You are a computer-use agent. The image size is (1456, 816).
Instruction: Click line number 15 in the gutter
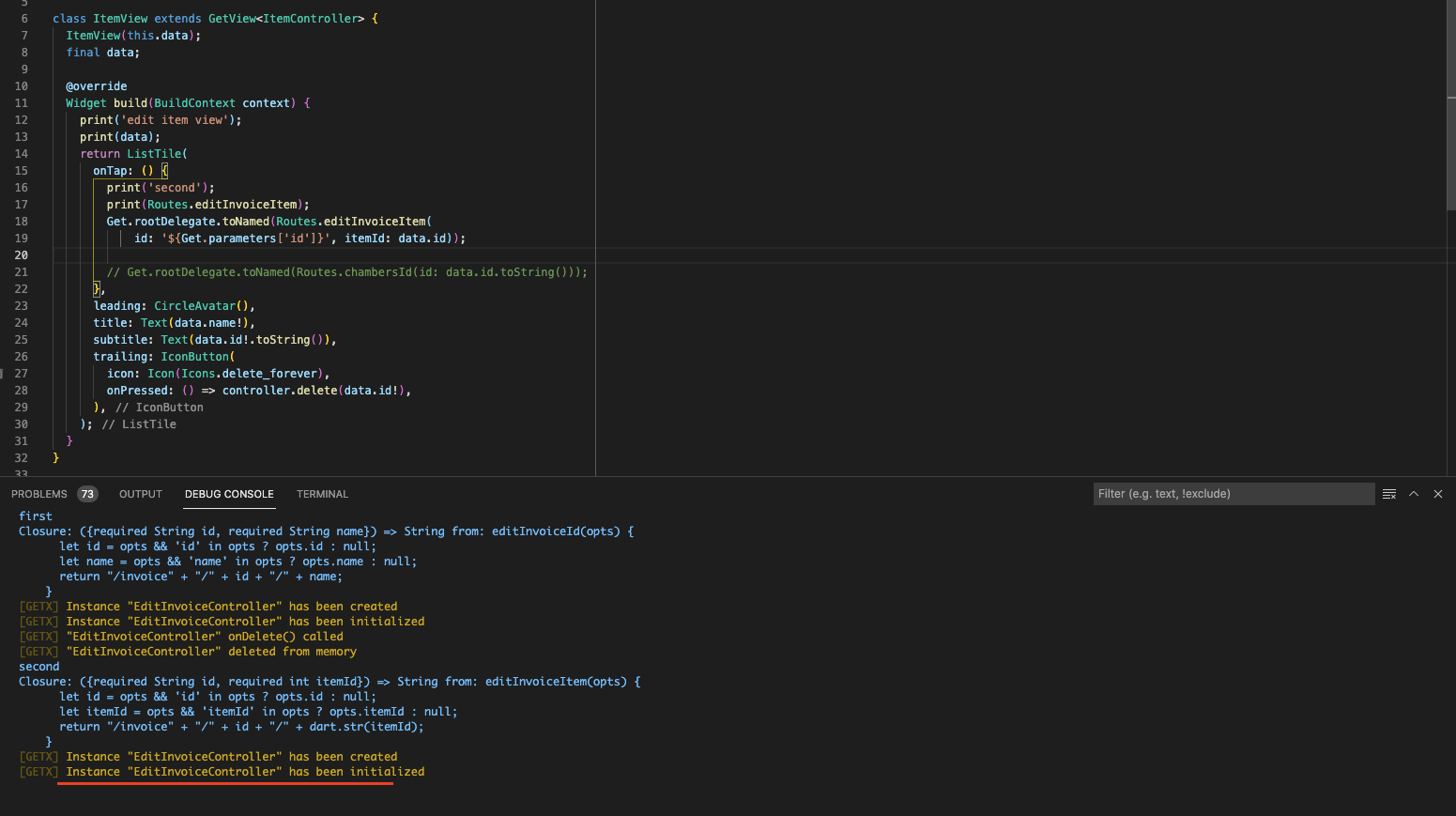[21, 170]
